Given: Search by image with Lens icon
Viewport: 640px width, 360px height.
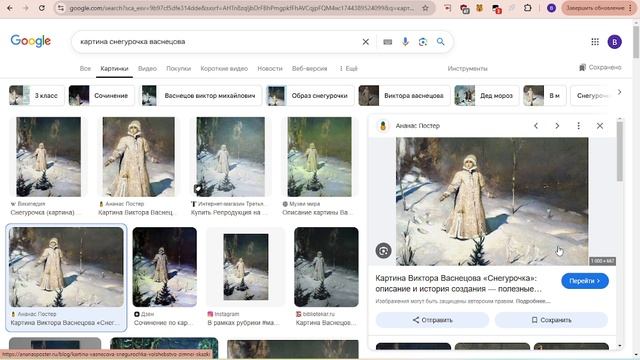Looking at the screenshot, I should click(x=423, y=42).
